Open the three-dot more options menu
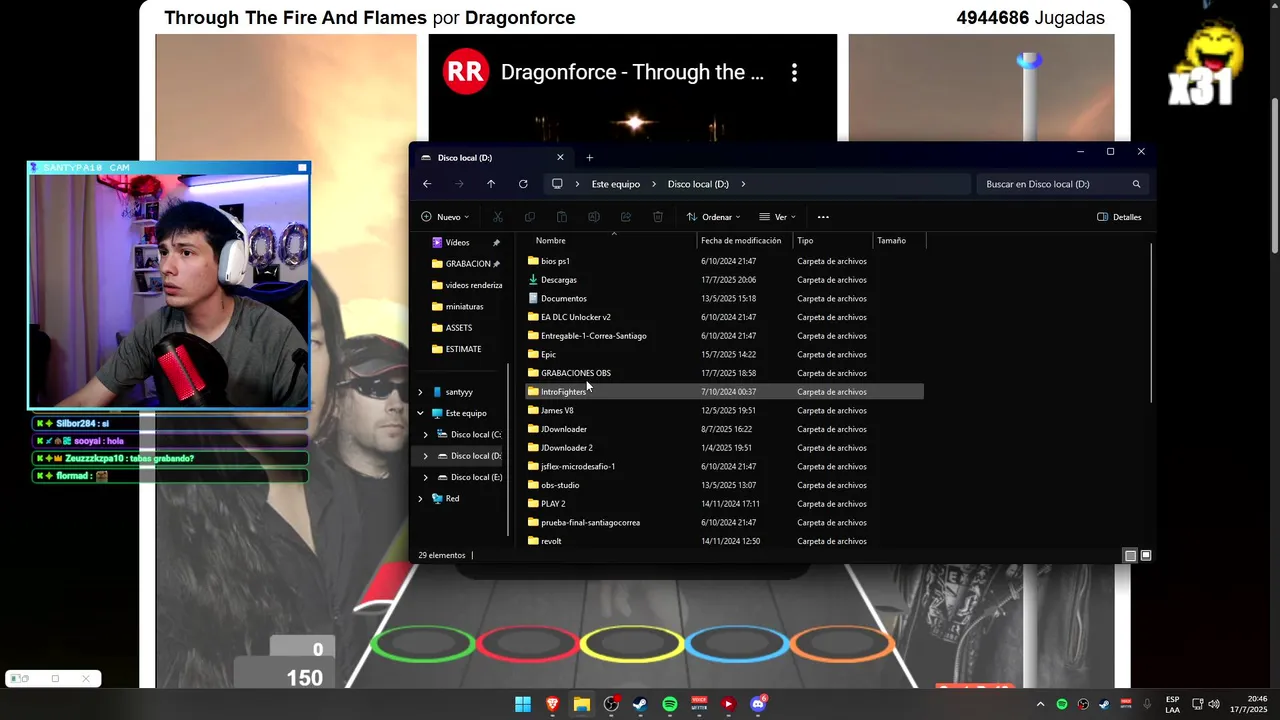 click(x=823, y=217)
